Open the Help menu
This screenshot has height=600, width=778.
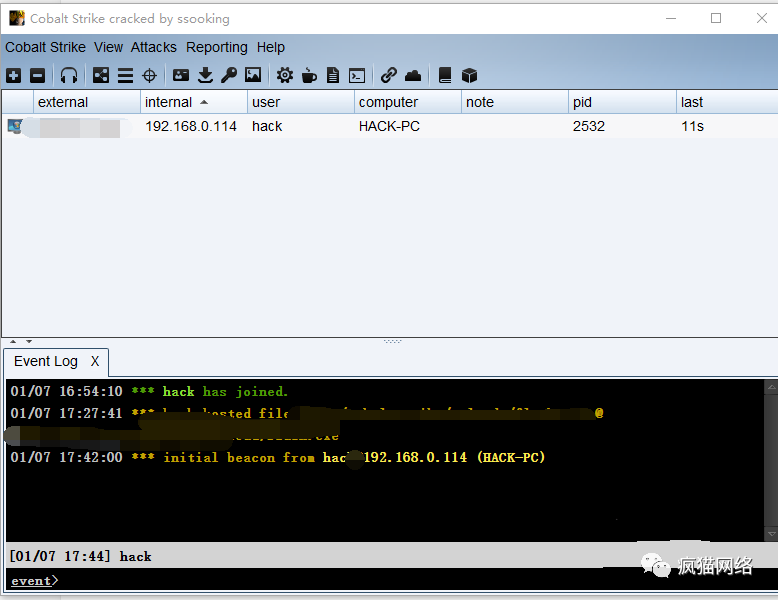270,47
